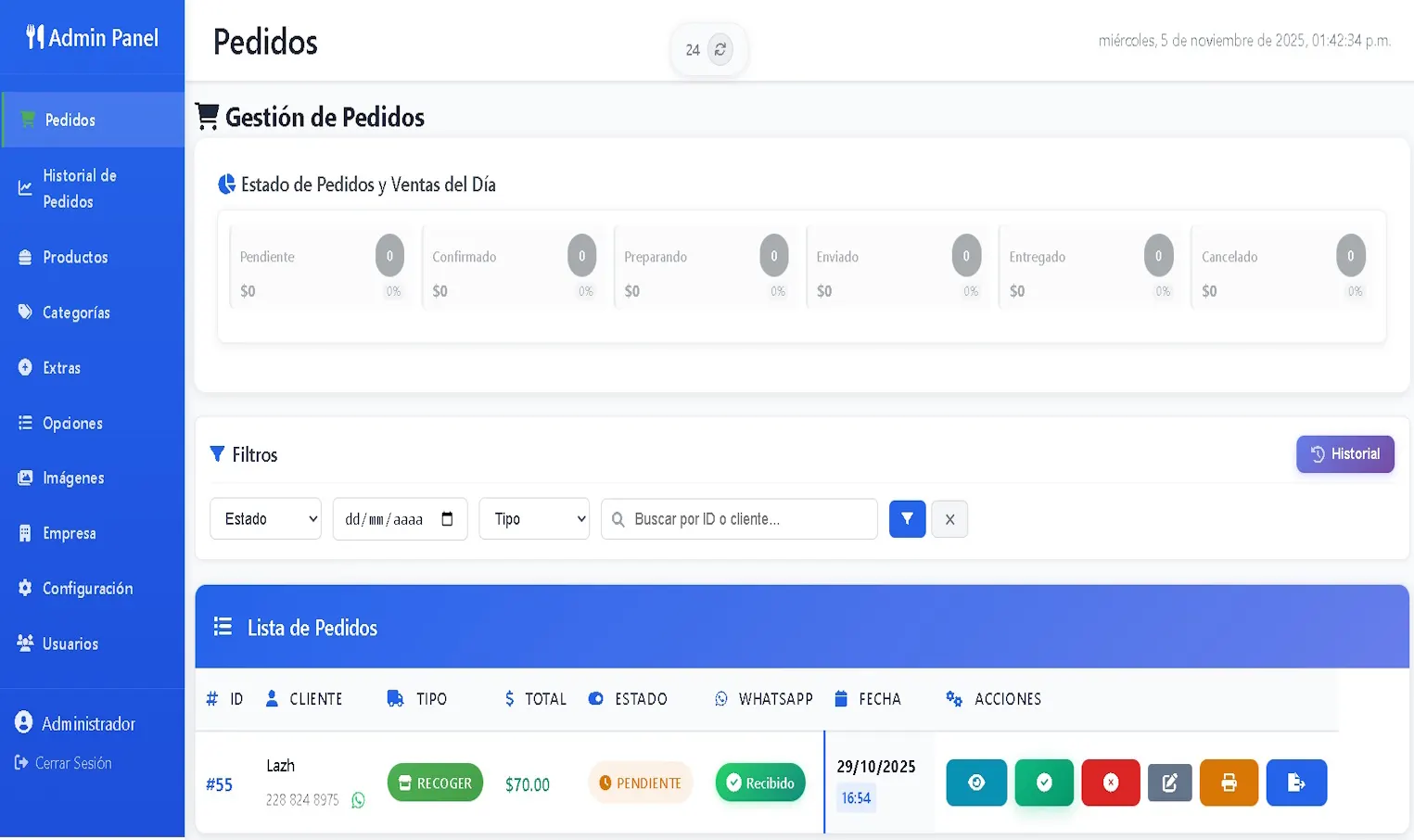The width and height of the screenshot is (1414, 840).
Task: Expand the Tipo filter dropdown
Action: pyautogui.click(x=534, y=519)
